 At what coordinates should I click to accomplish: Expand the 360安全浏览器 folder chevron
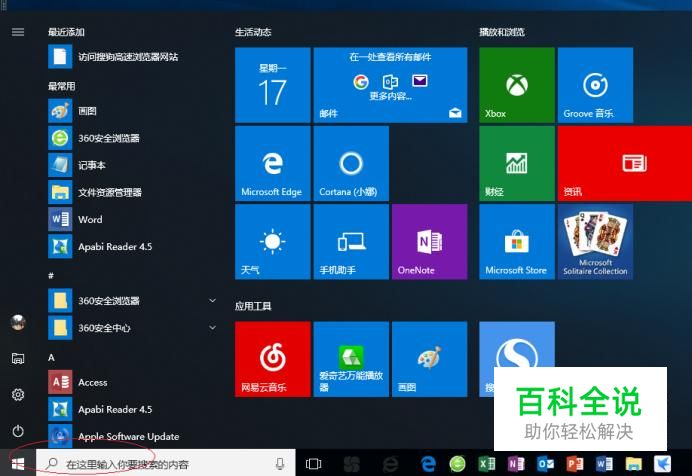212,300
